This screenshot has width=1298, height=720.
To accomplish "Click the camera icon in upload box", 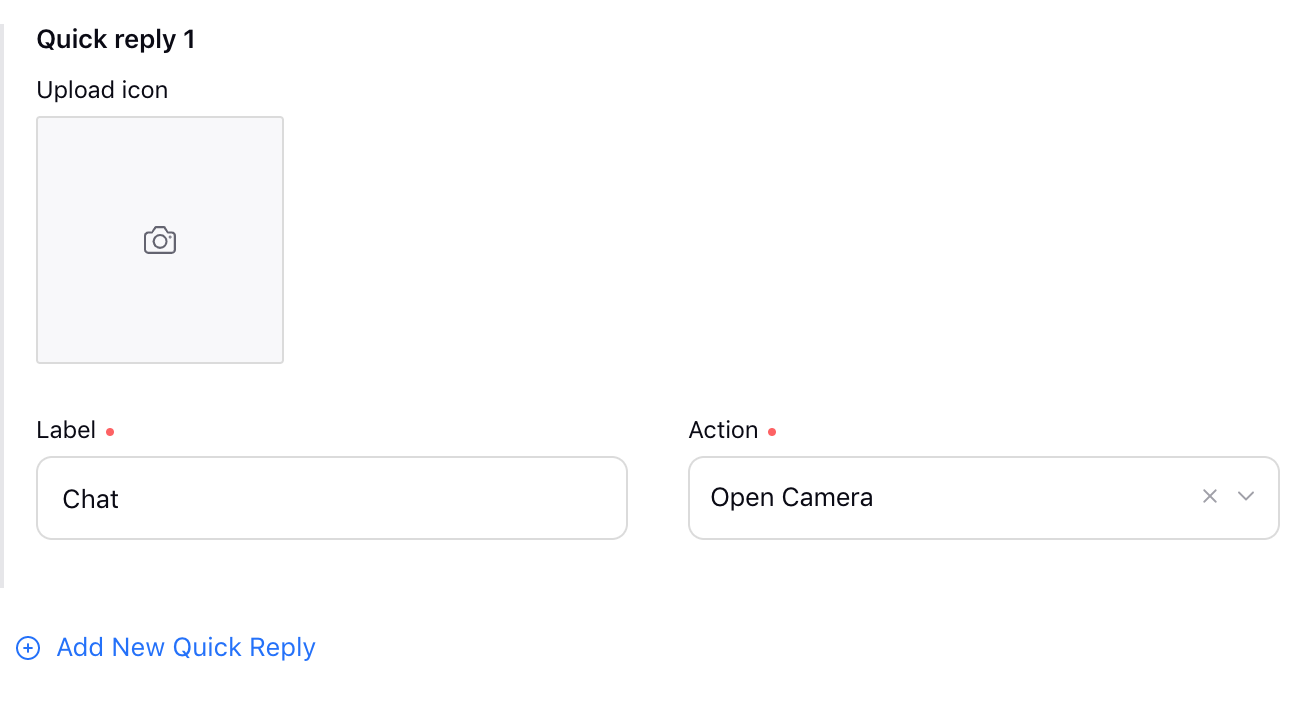I will click(x=160, y=241).
